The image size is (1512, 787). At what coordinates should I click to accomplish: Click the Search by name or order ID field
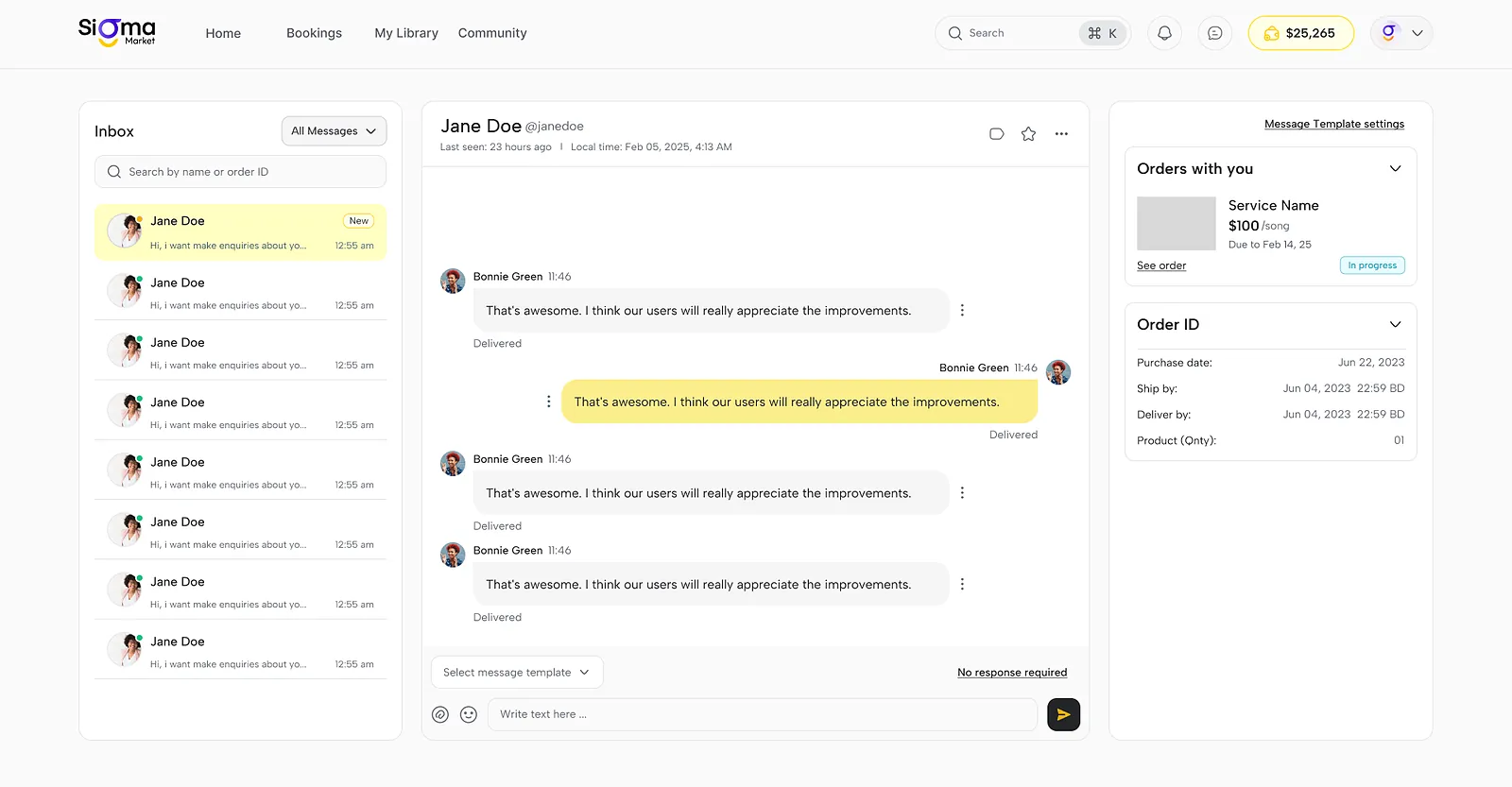click(x=240, y=172)
